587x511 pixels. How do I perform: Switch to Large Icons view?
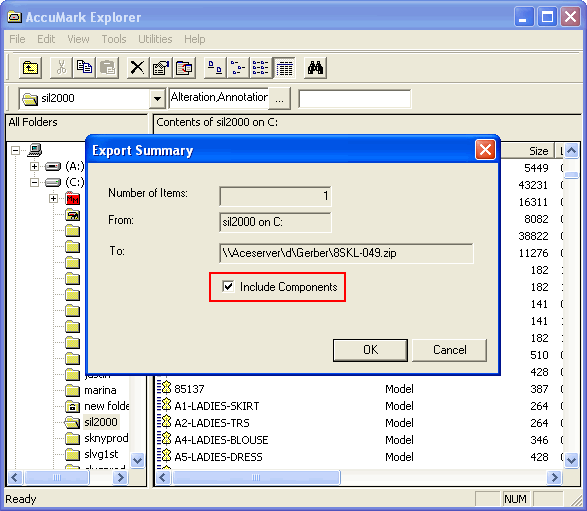click(215, 68)
